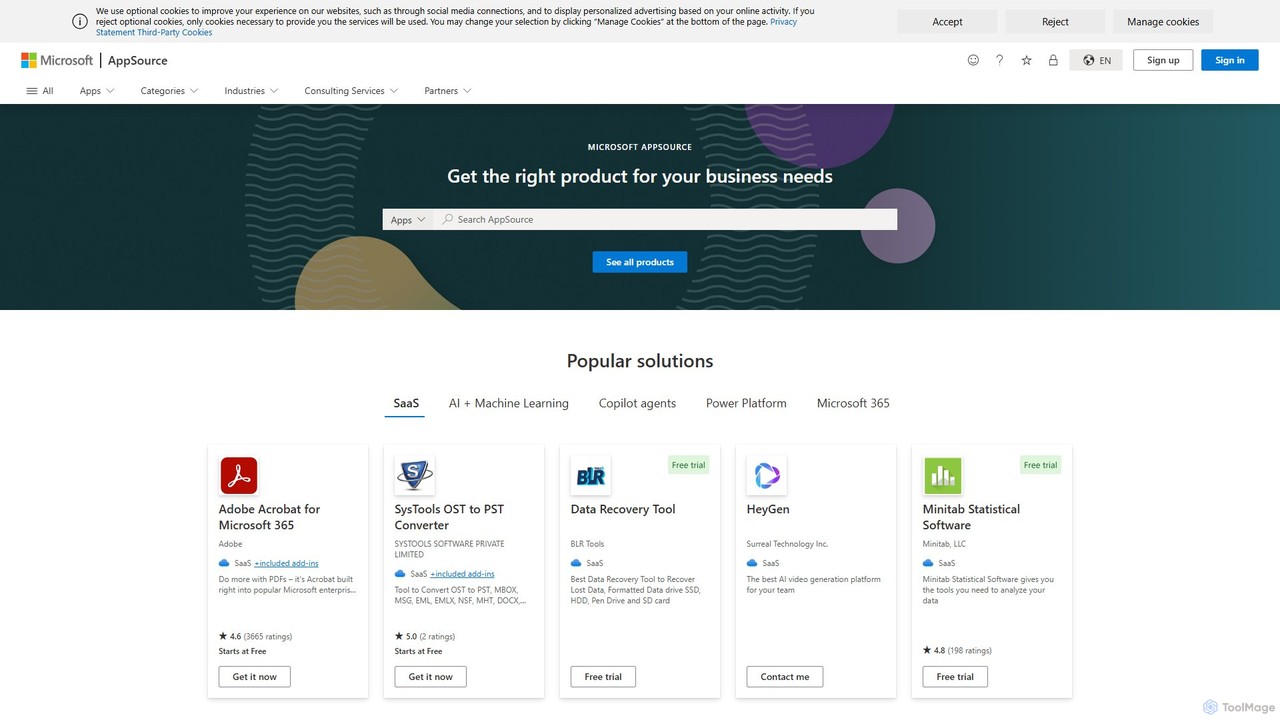Image resolution: width=1280 pixels, height=720 pixels.
Task: Click SysTools' 5.0 rating text
Action: click(x=425, y=636)
